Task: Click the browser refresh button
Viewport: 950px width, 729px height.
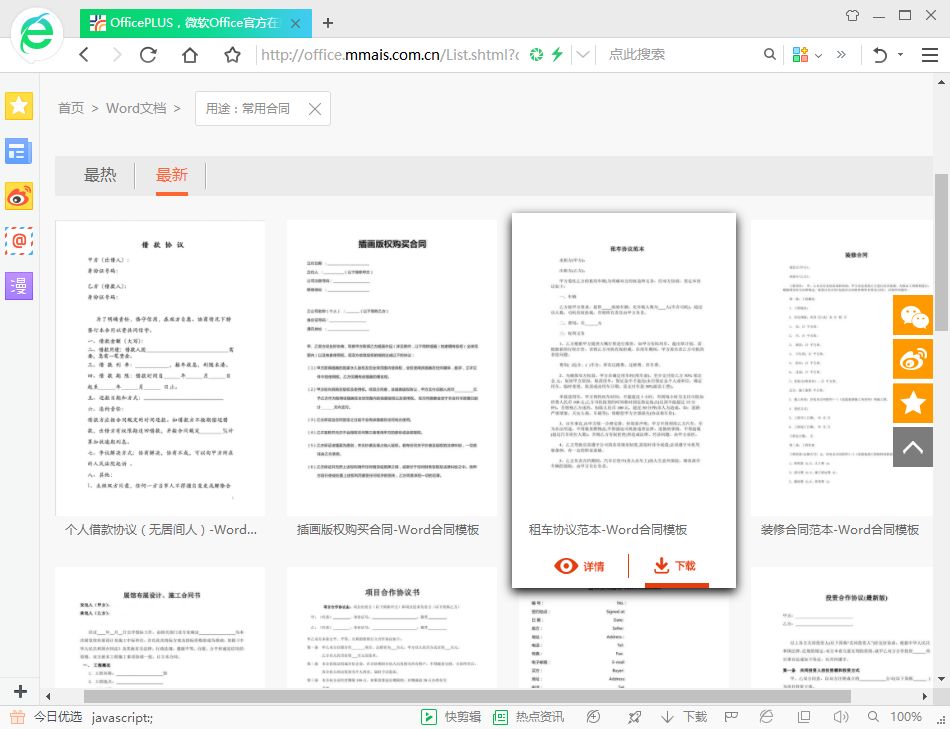Action: tap(148, 55)
